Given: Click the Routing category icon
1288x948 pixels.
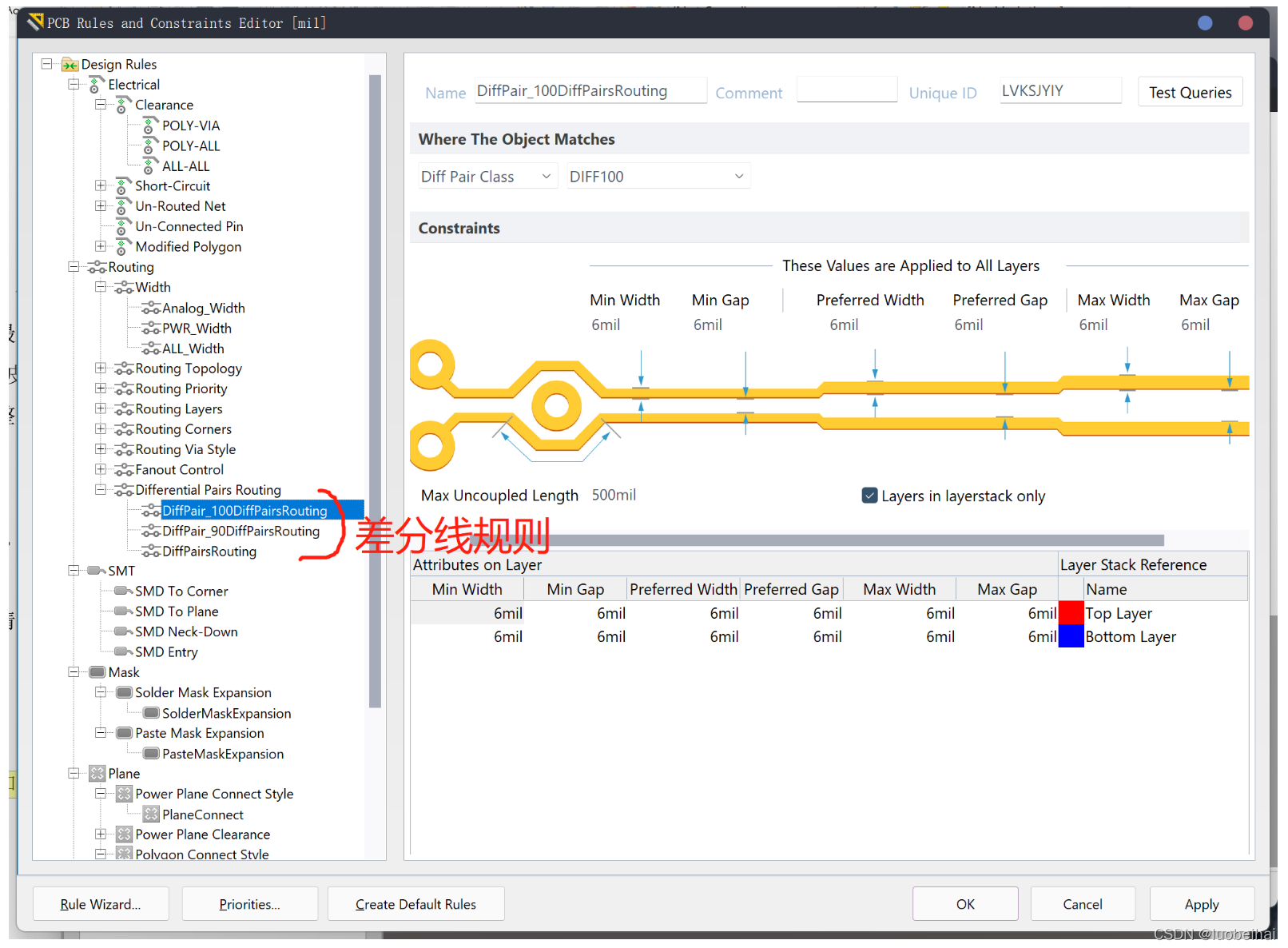Looking at the screenshot, I should [97, 267].
